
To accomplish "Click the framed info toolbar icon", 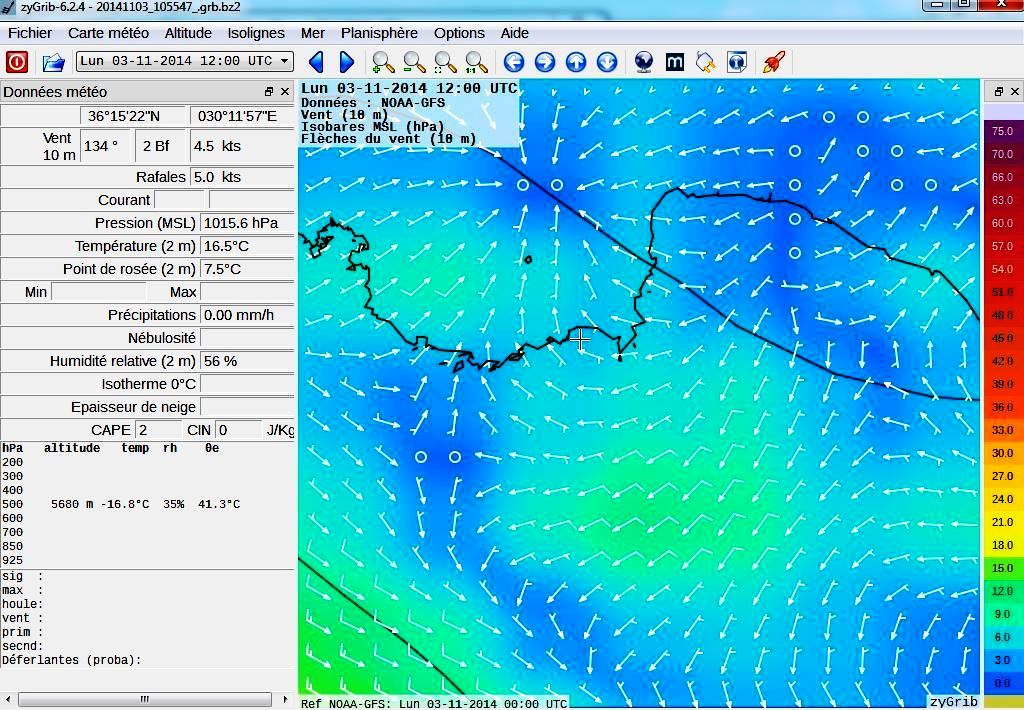I will click(737, 62).
